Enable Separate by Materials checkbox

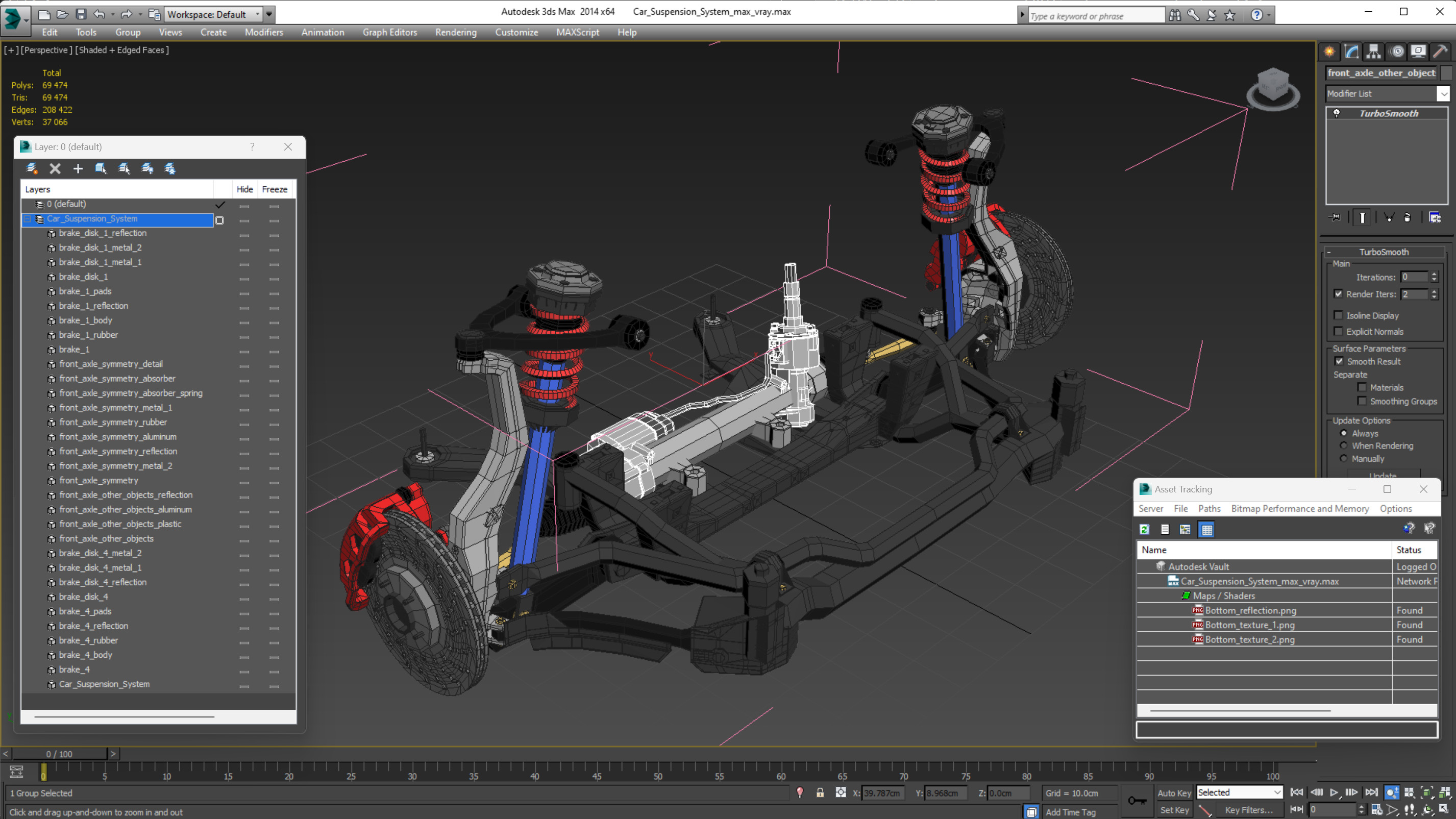coord(1362,387)
